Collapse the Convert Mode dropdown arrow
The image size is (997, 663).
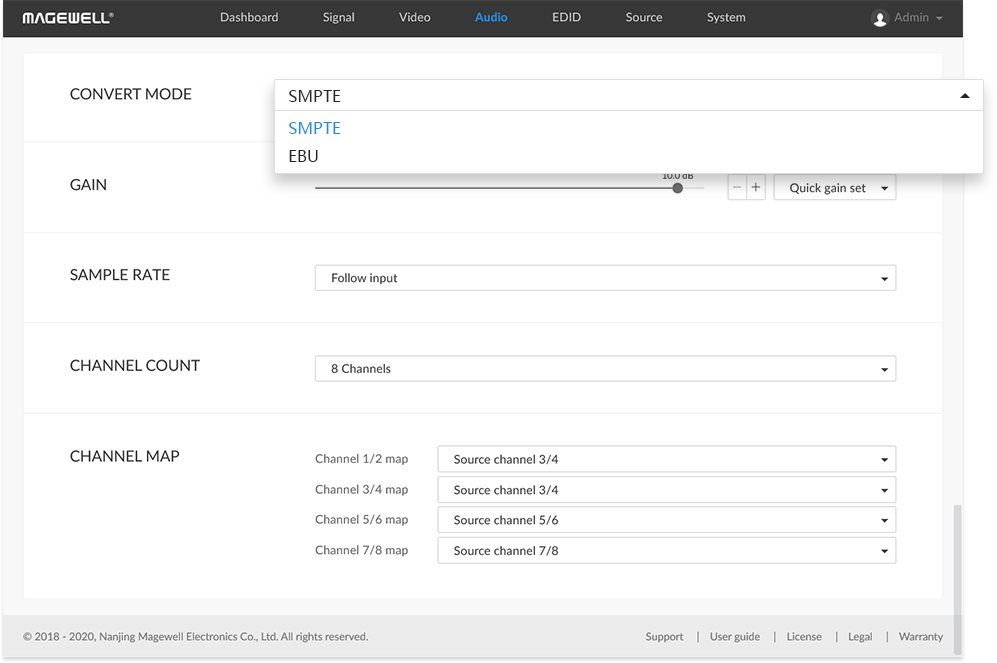coord(965,96)
